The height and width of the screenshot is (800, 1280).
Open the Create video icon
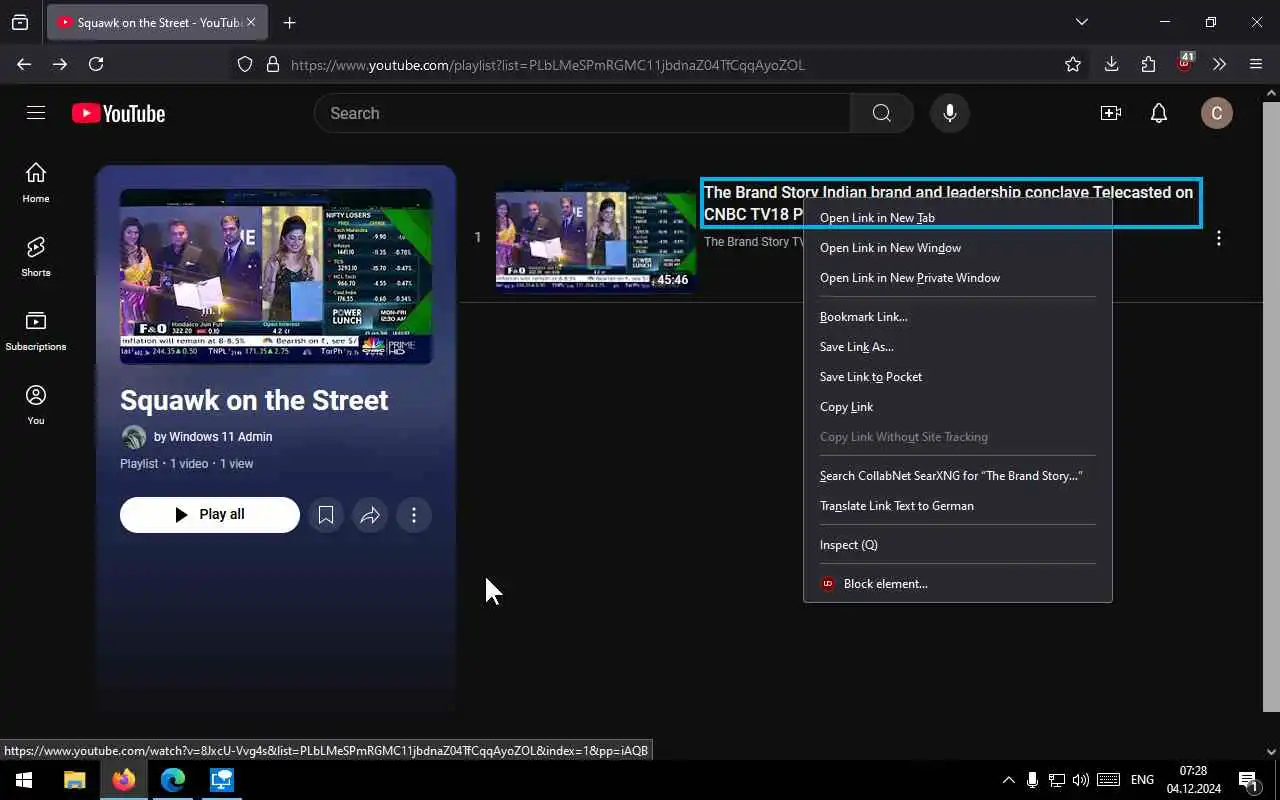click(1110, 113)
